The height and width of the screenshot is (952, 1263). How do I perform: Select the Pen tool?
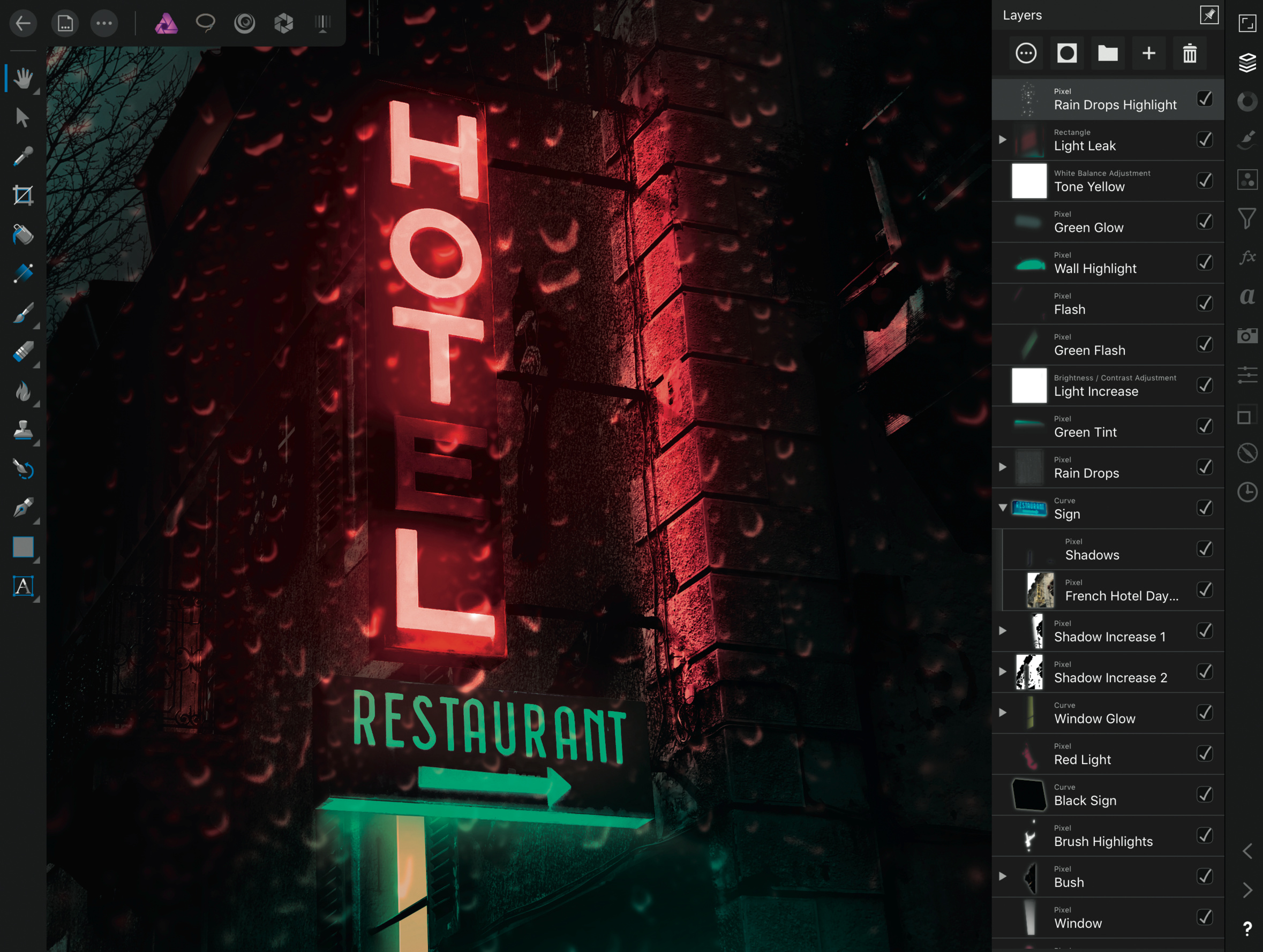click(x=23, y=508)
